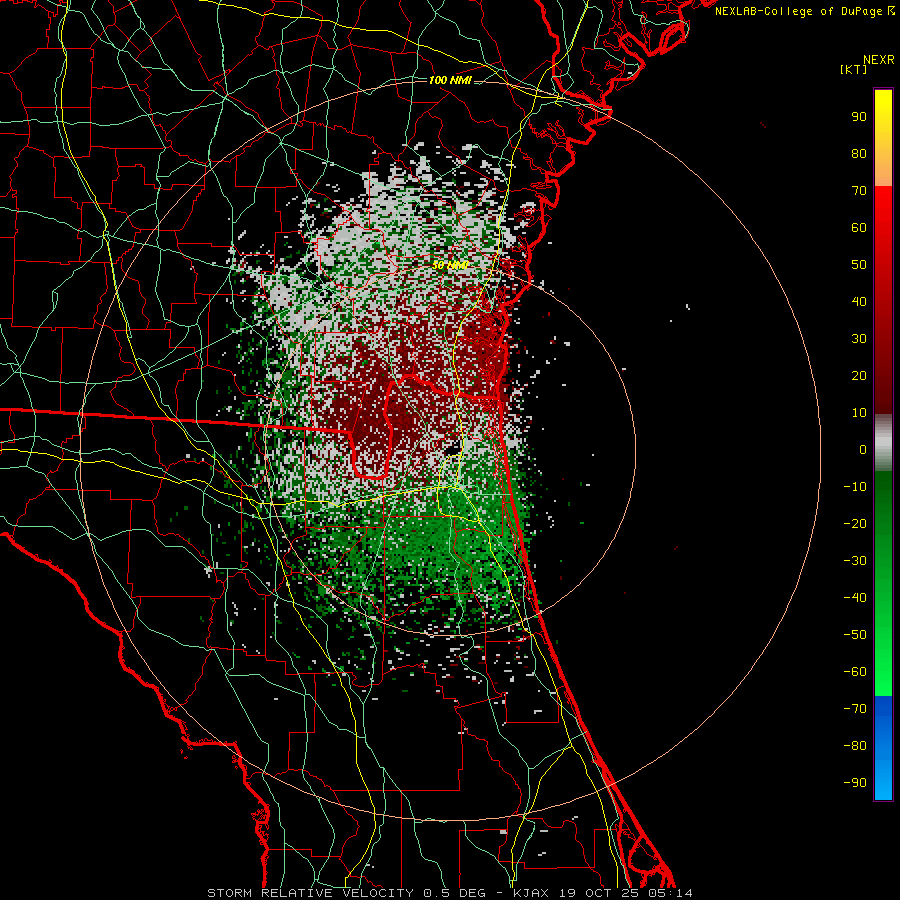Select the 0 knot scale label
The height and width of the screenshot is (900, 900).
pos(863,450)
